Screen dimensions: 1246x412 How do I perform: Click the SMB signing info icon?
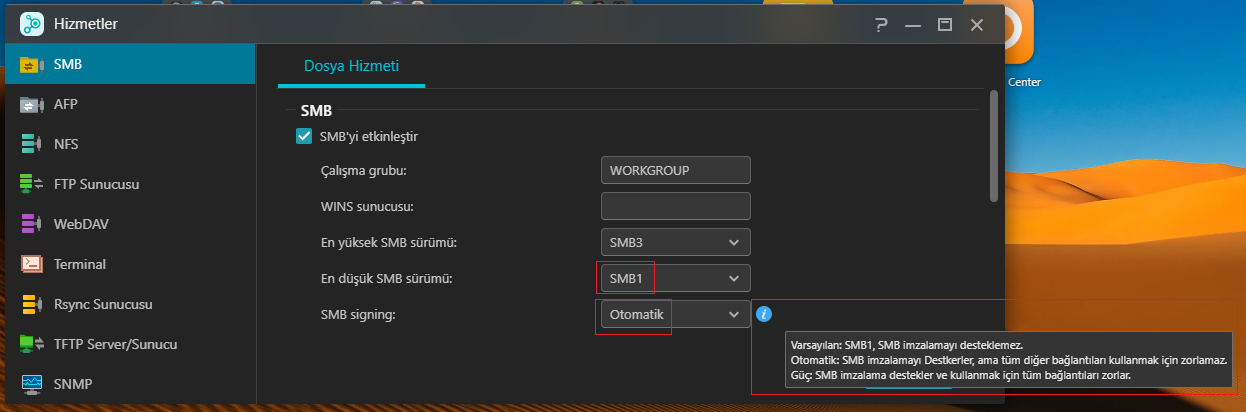(764, 314)
